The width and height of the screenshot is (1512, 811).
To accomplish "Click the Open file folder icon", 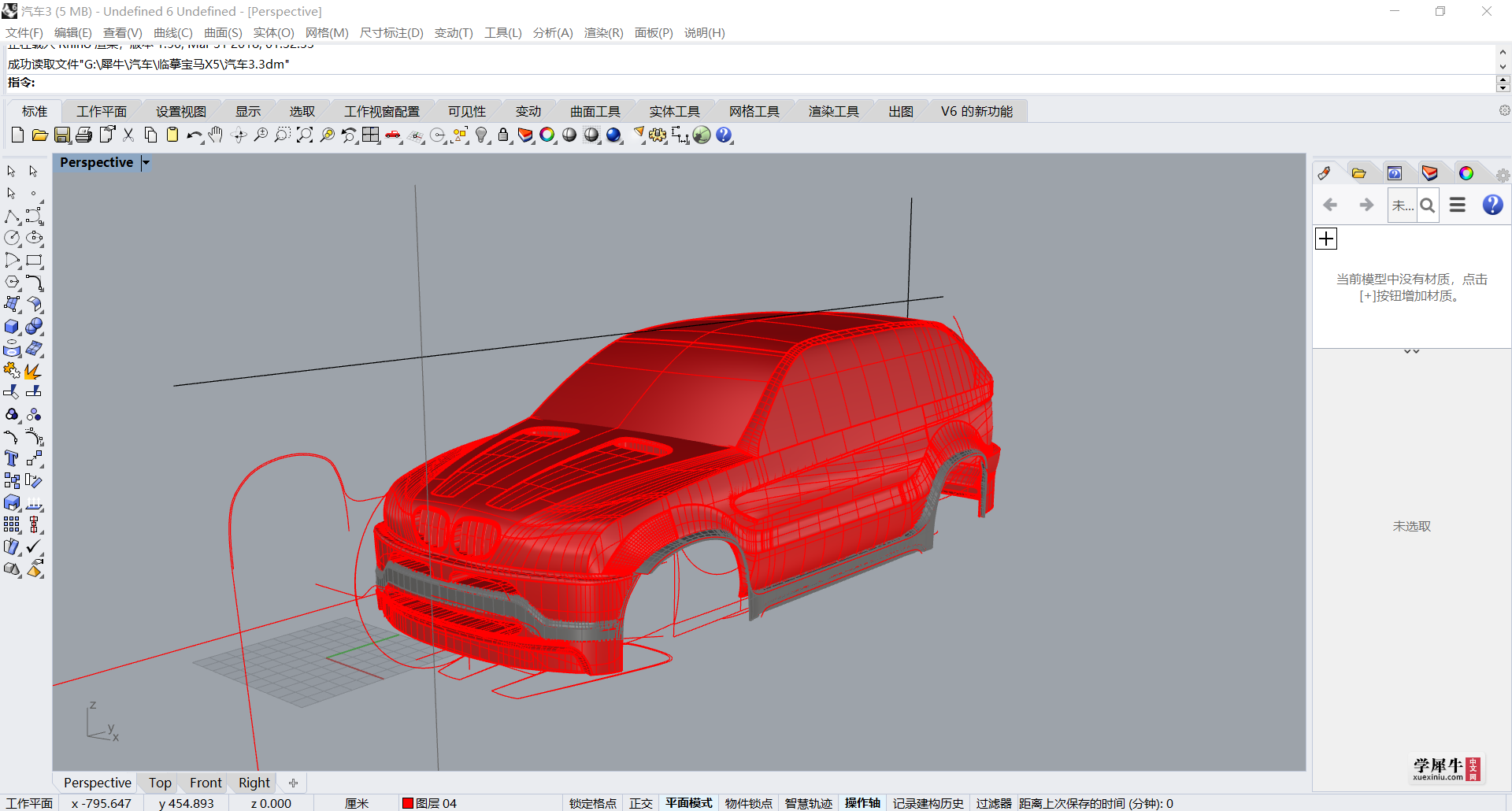I will [x=39, y=135].
